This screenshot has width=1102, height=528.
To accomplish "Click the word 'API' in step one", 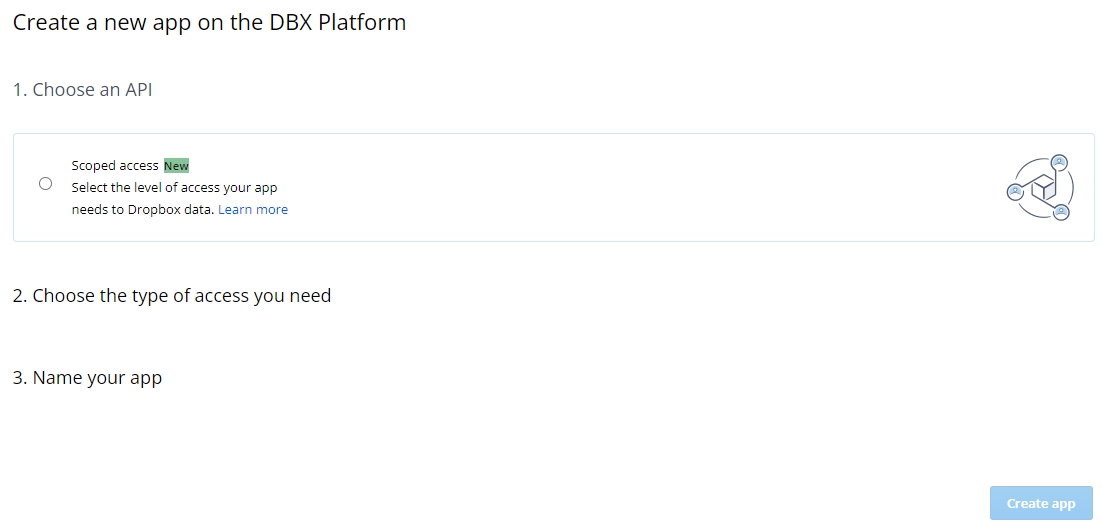I will click(x=138, y=90).
